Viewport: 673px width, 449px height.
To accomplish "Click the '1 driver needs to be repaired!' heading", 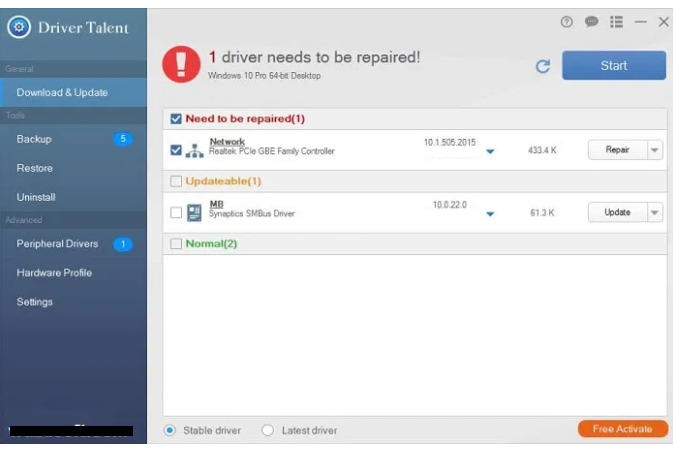I will 314,57.
